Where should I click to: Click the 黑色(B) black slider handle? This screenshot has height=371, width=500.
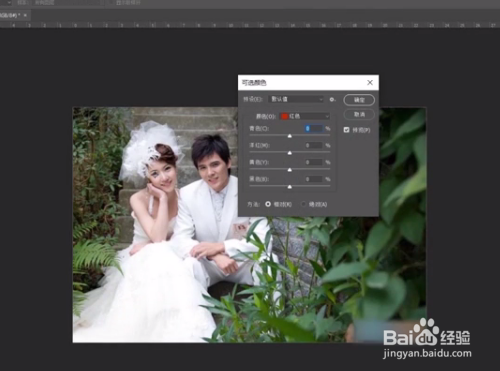(x=290, y=187)
